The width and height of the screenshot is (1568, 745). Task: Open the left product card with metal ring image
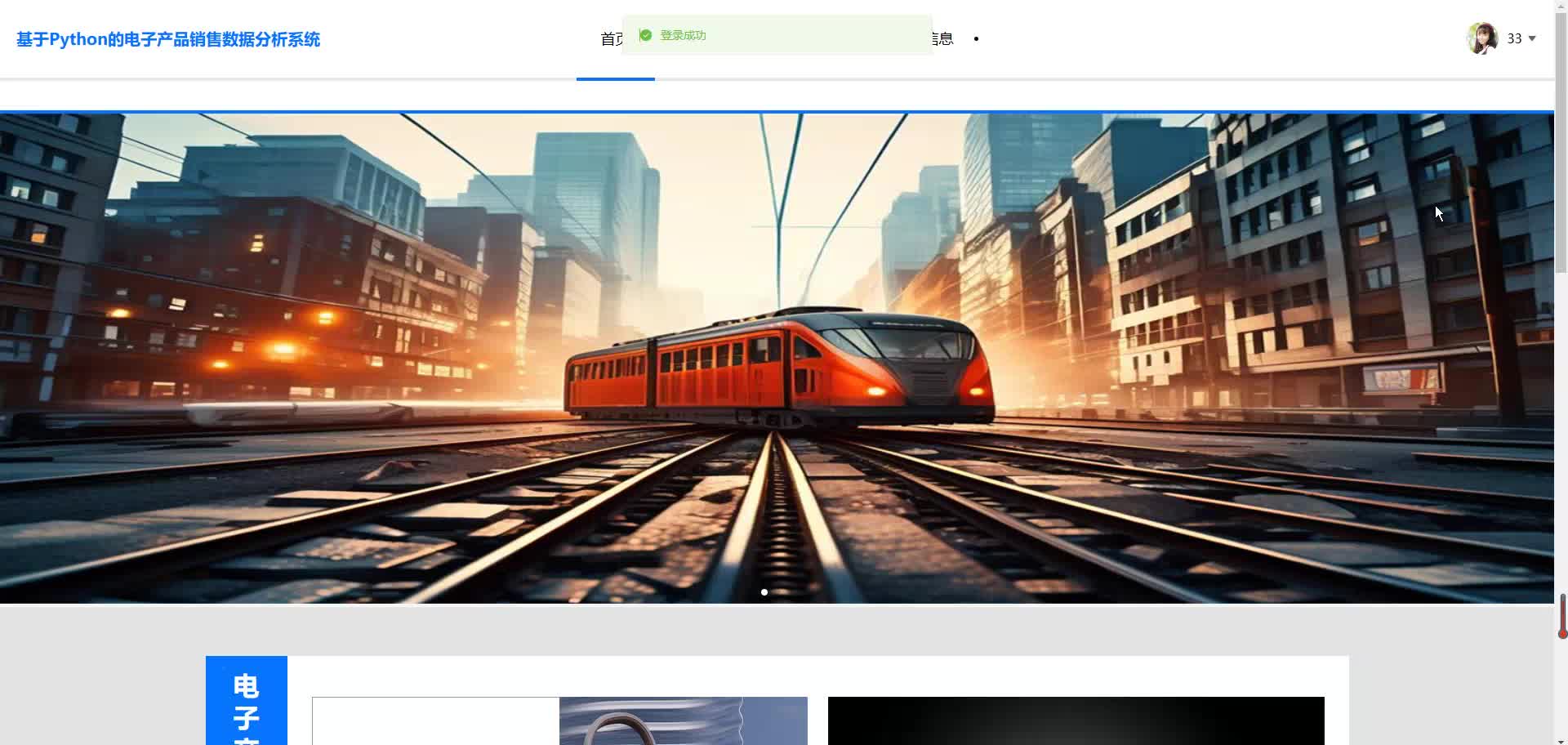point(559,720)
